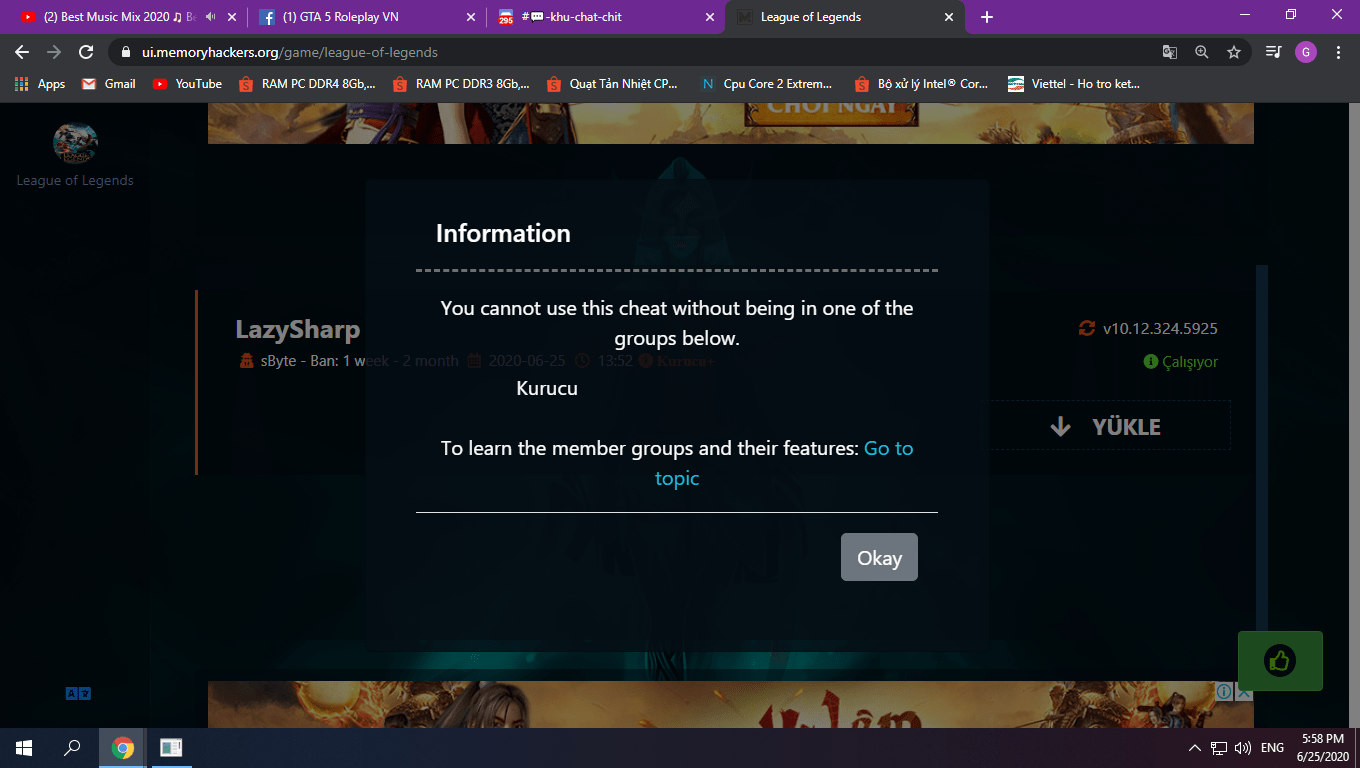Click the Chrome icon in taskbar

tap(122, 747)
